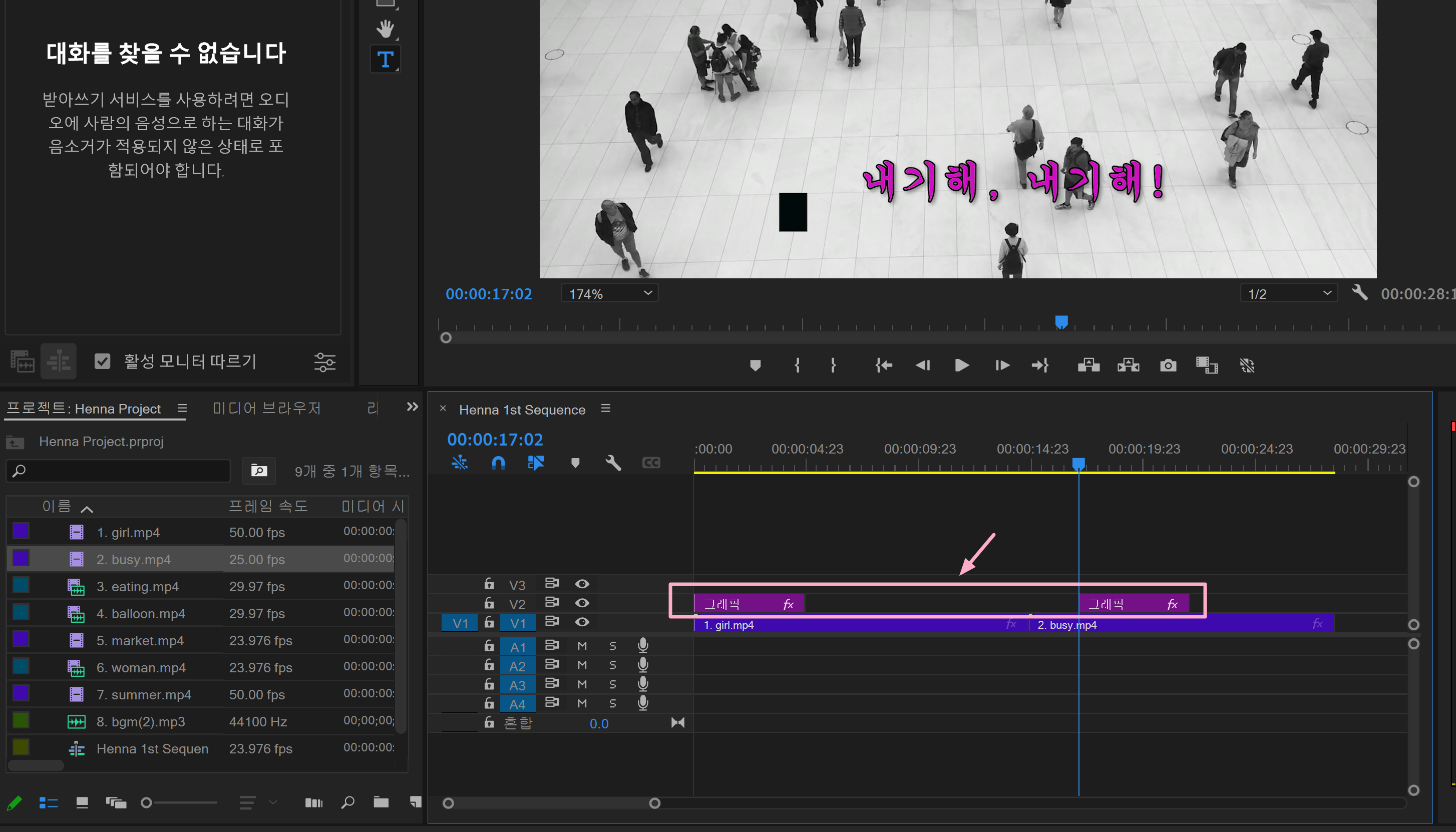
Task: Go to Out point in monitor
Action: (1040, 365)
